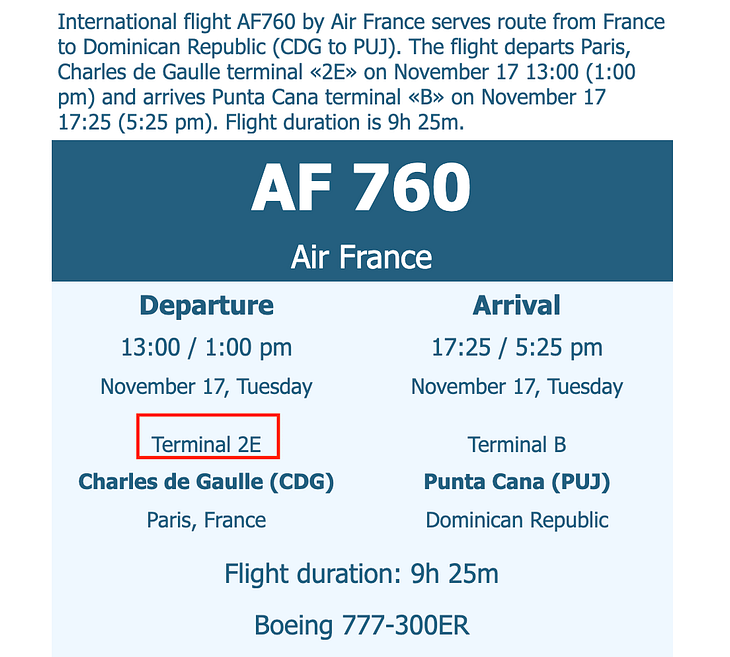Click the departure date November 17, Tuesday
The width and height of the screenshot is (730, 657).
click(x=206, y=386)
